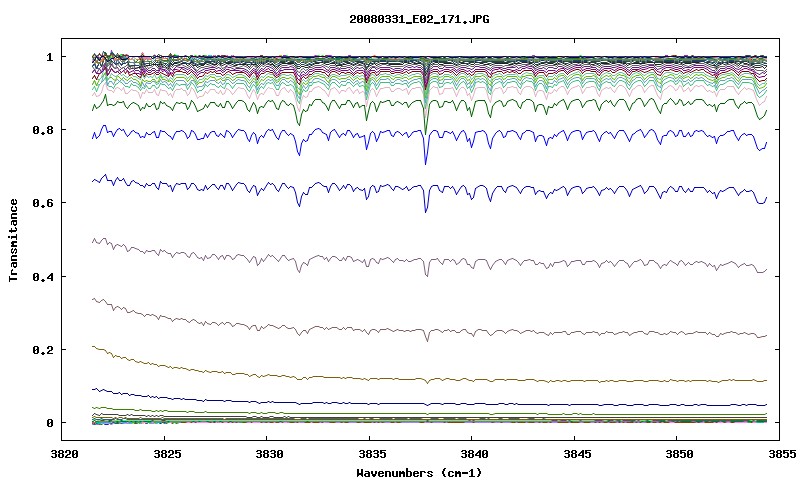Click the Transmittance y-axis label

(x=13, y=240)
